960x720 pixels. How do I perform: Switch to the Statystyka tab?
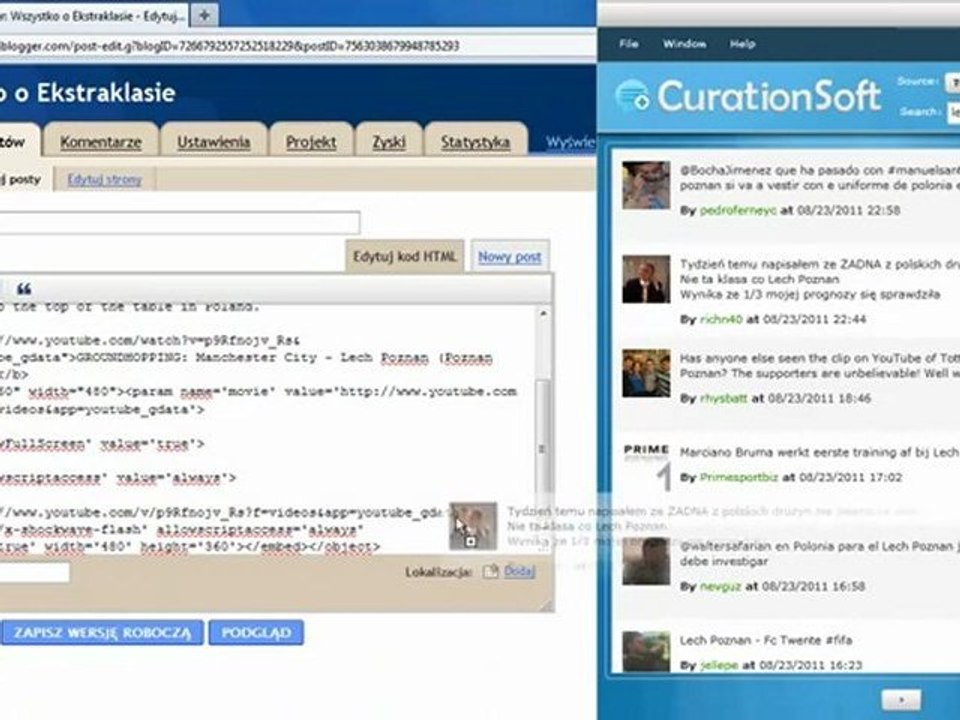476,142
